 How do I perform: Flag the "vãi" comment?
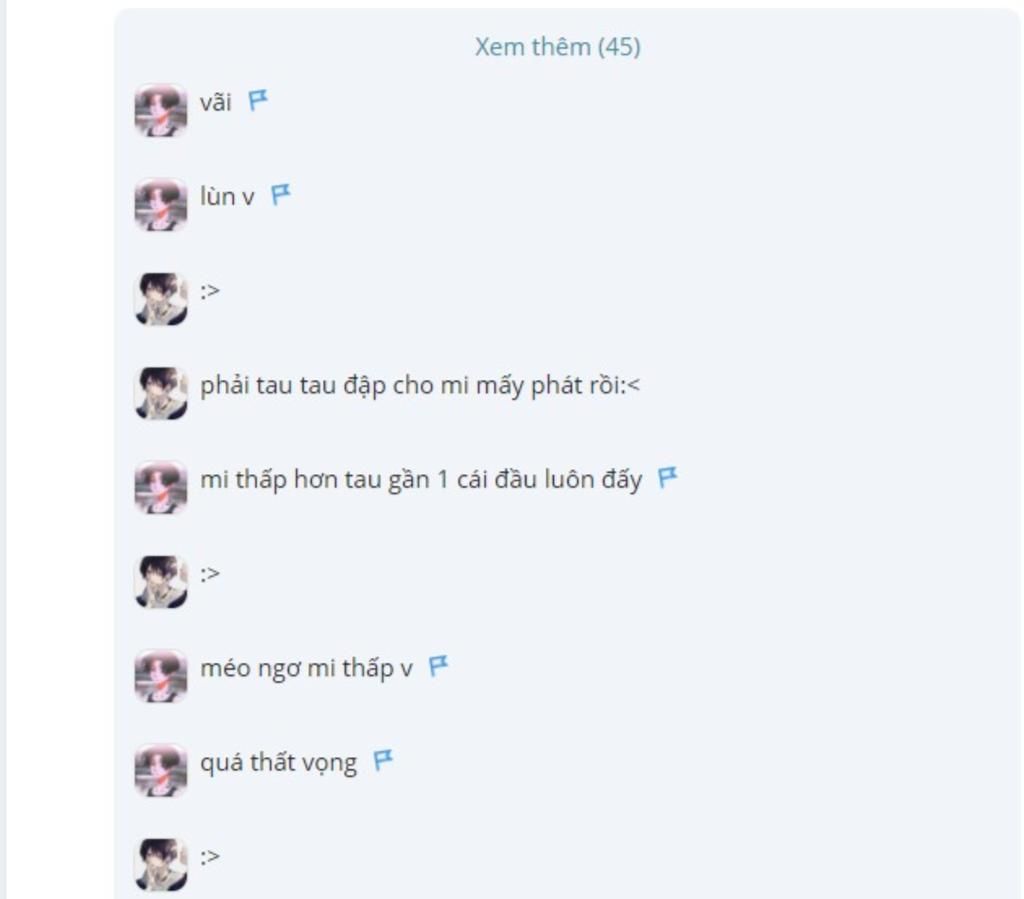pos(258,101)
